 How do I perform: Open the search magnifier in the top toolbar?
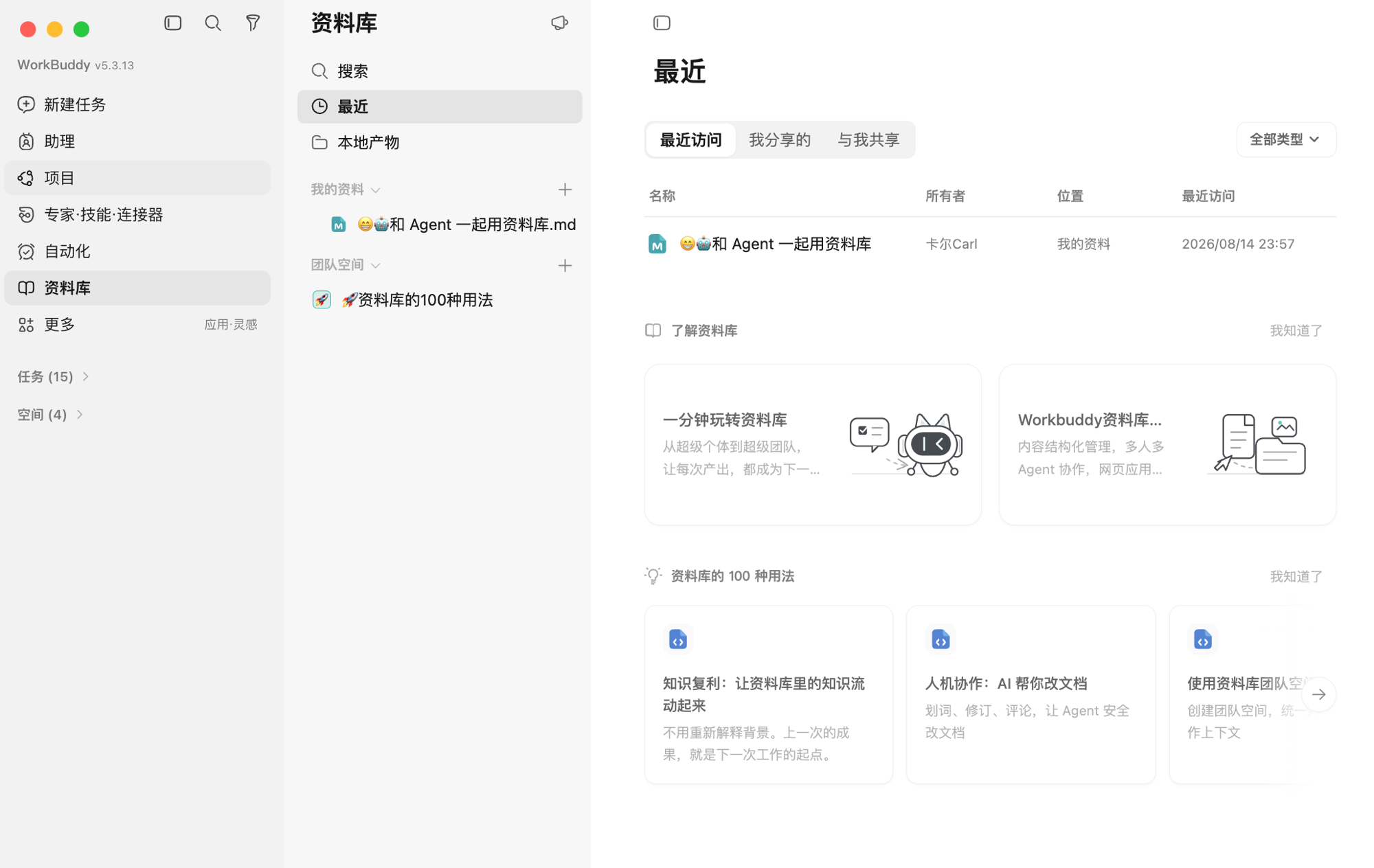213,23
